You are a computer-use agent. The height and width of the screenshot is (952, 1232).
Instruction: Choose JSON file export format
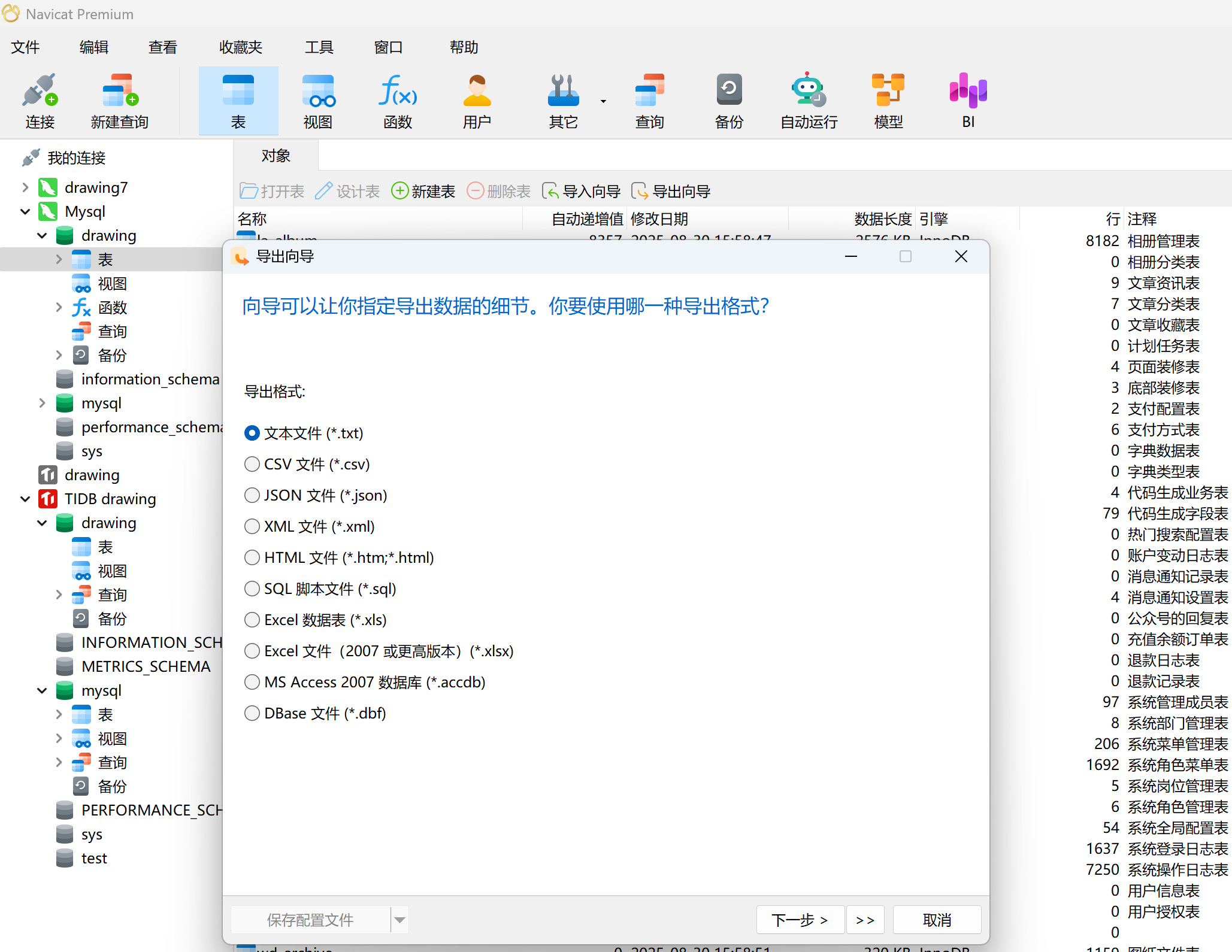[x=252, y=495]
